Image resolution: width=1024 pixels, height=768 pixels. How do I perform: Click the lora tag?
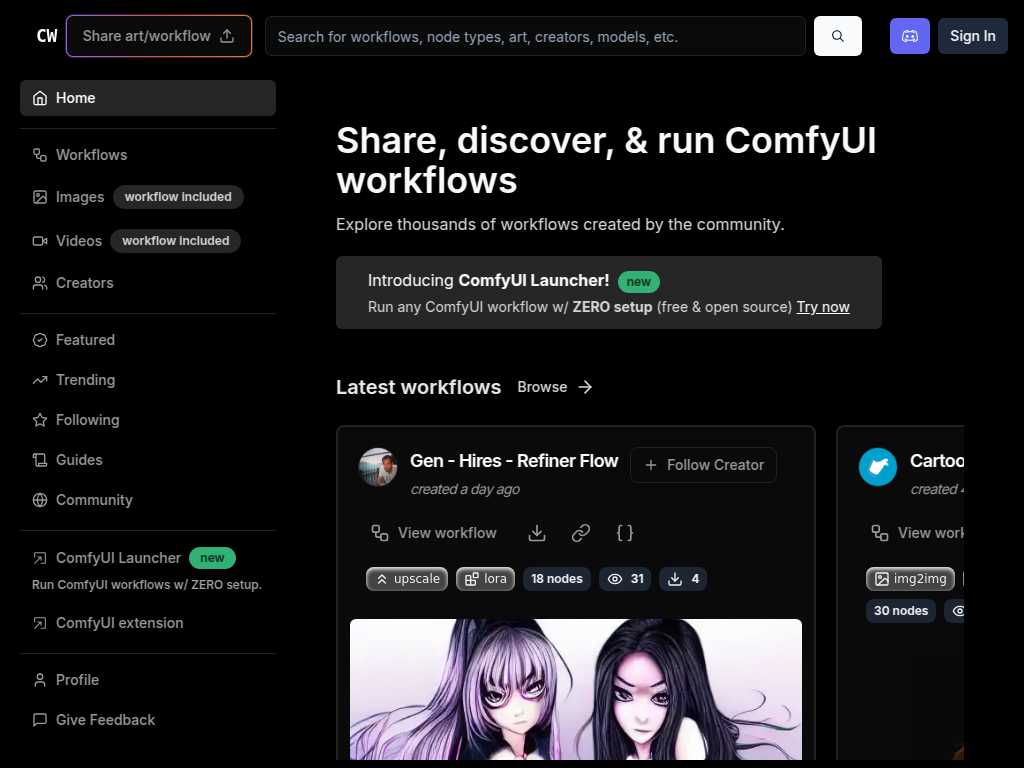tap(485, 579)
